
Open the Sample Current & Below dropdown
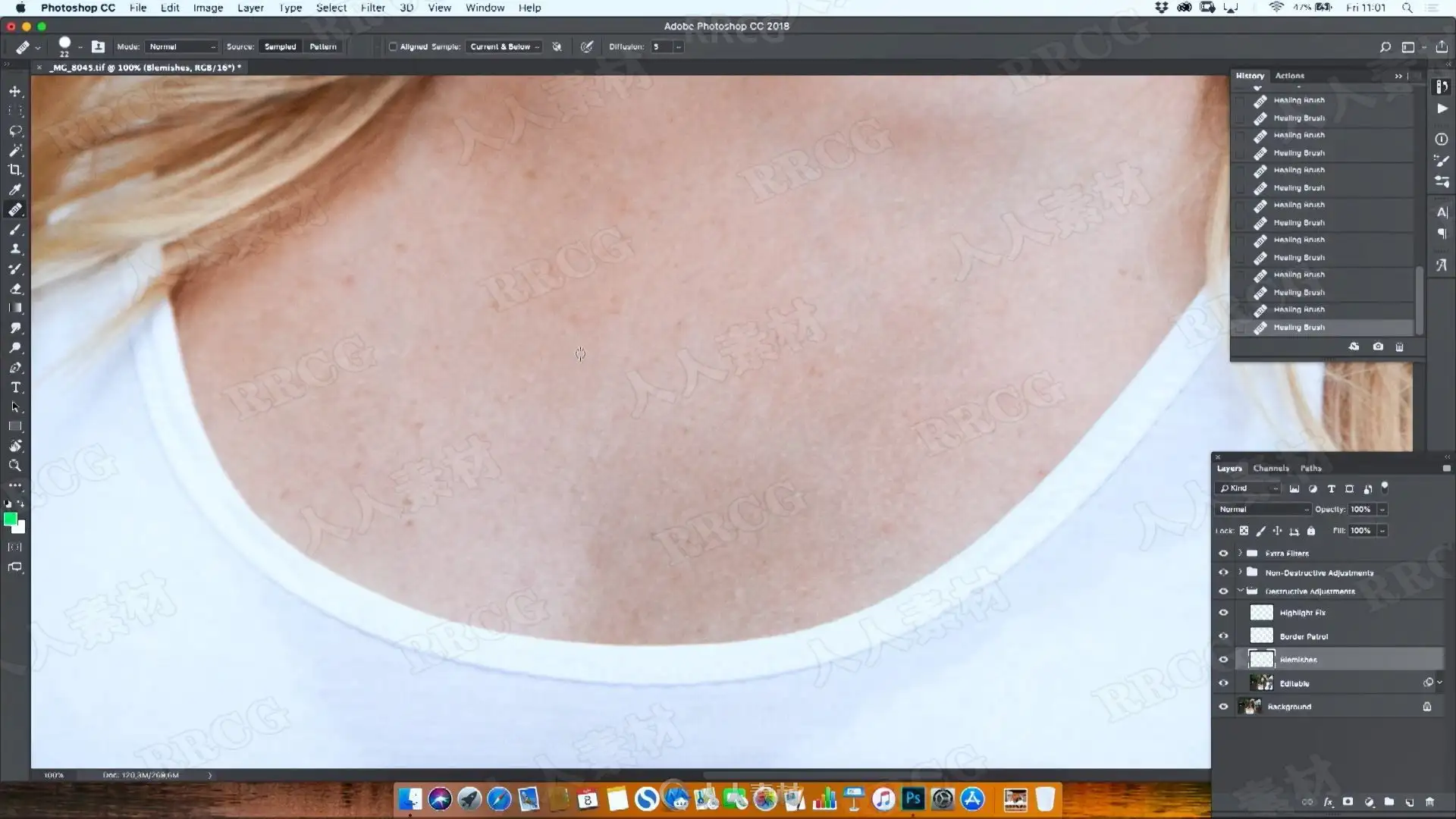(504, 47)
